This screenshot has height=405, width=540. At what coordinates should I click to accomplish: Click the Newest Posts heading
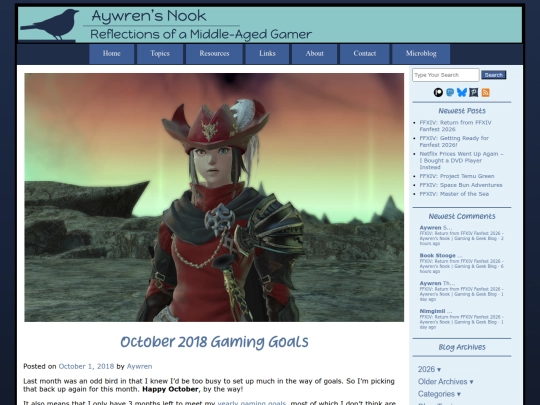click(x=462, y=111)
